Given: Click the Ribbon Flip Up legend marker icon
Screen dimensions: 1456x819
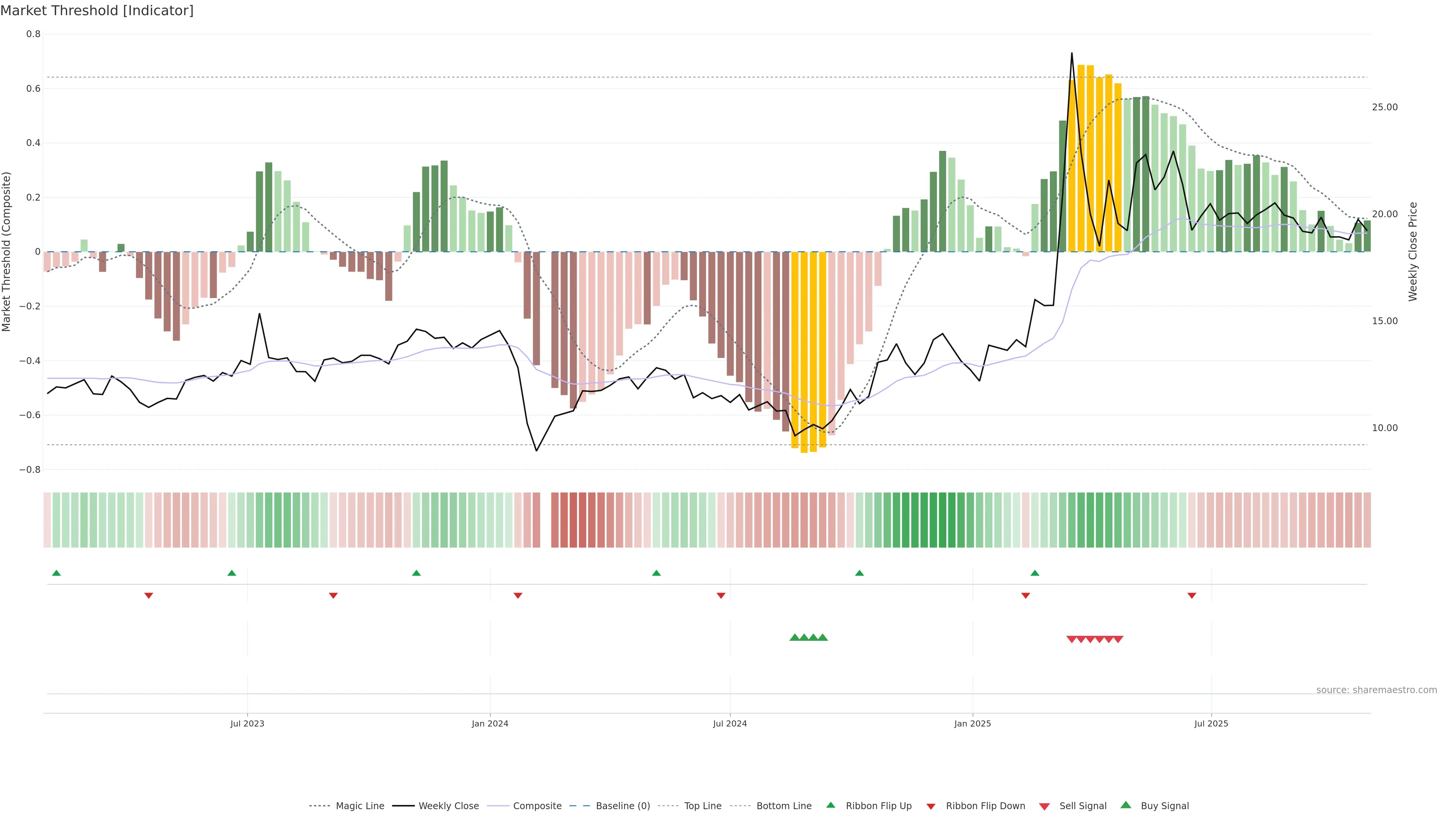Looking at the screenshot, I should pyautogui.click(x=830, y=805).
